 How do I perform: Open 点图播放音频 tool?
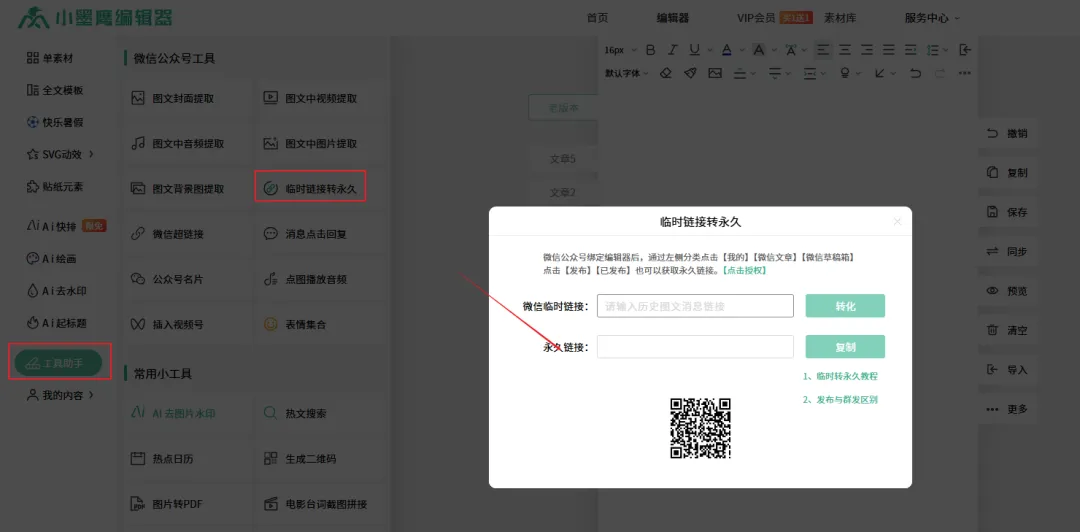tap(305, 279)
